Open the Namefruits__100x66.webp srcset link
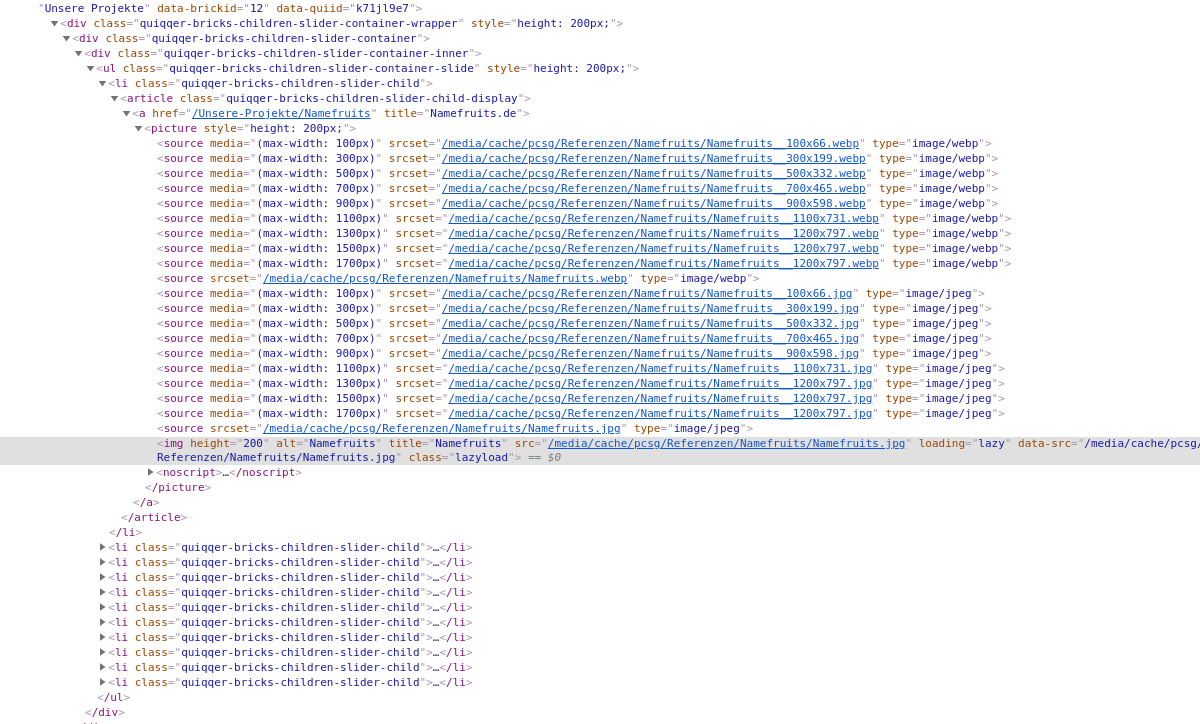Viewport: 1200px width, 724px height. (x=650, y=144)
